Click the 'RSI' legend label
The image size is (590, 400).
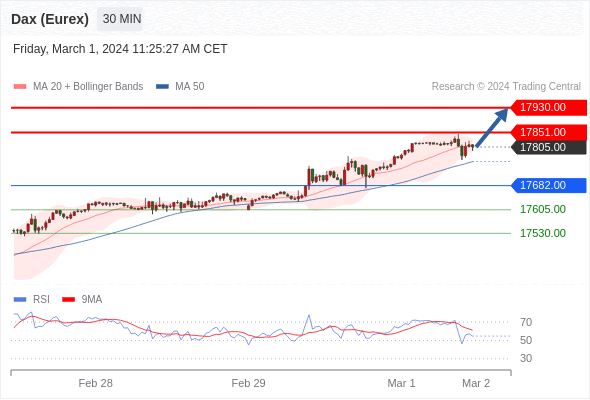(x=41, y=300)
